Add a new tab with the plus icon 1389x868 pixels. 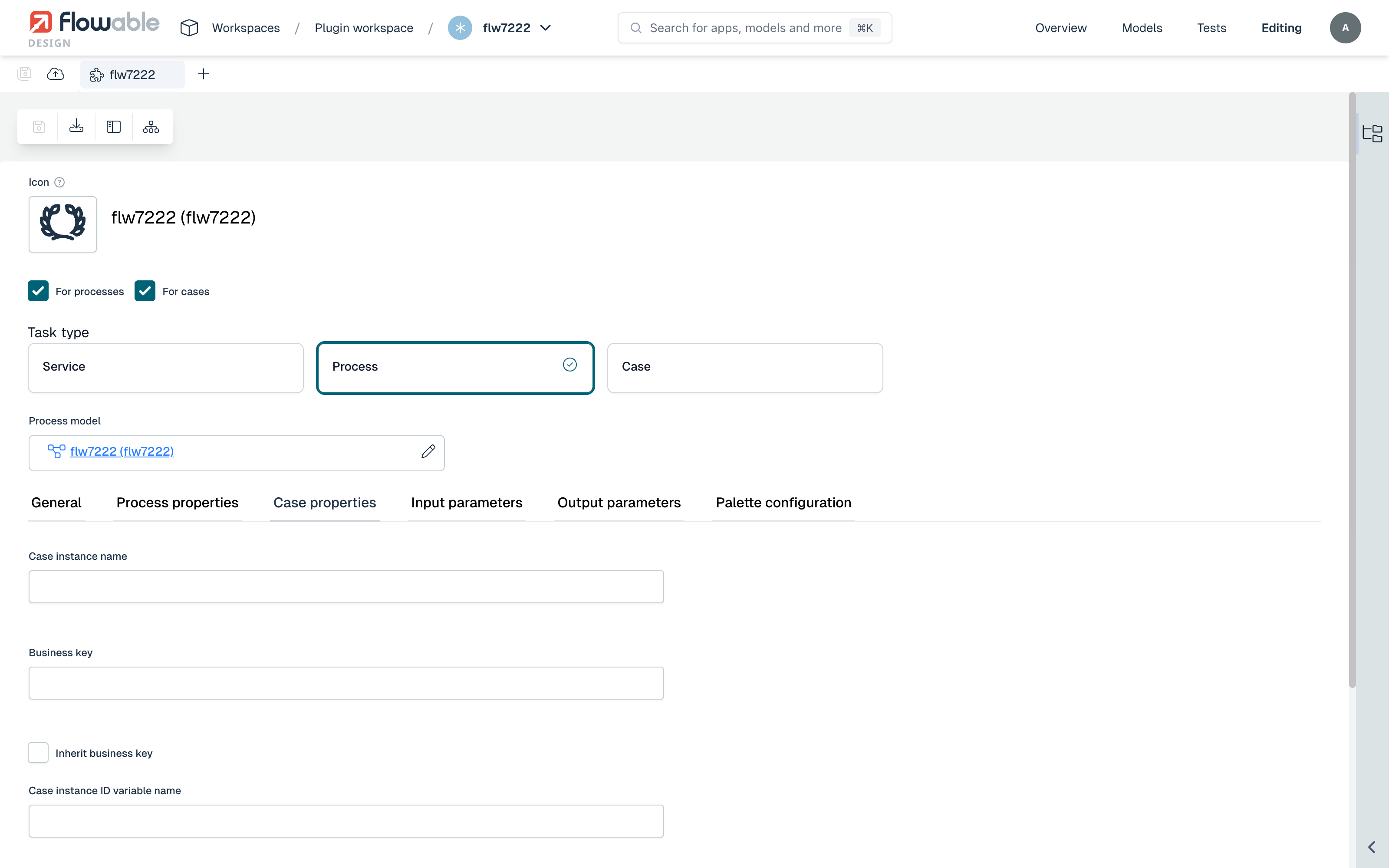203,73
